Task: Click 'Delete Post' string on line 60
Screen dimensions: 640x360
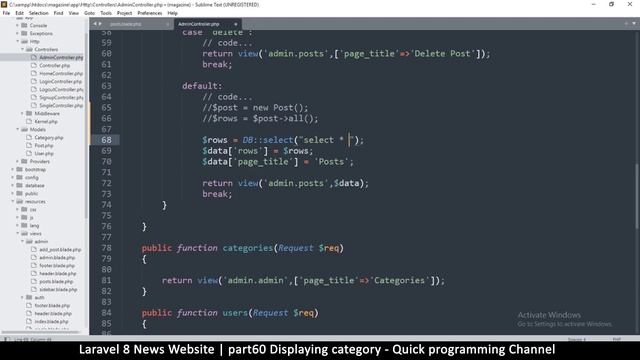Action: pyautogui.click(x=442, y=53)
